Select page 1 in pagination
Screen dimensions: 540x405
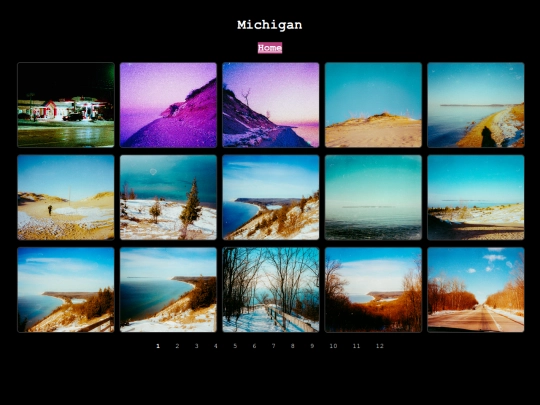(158, 346)
